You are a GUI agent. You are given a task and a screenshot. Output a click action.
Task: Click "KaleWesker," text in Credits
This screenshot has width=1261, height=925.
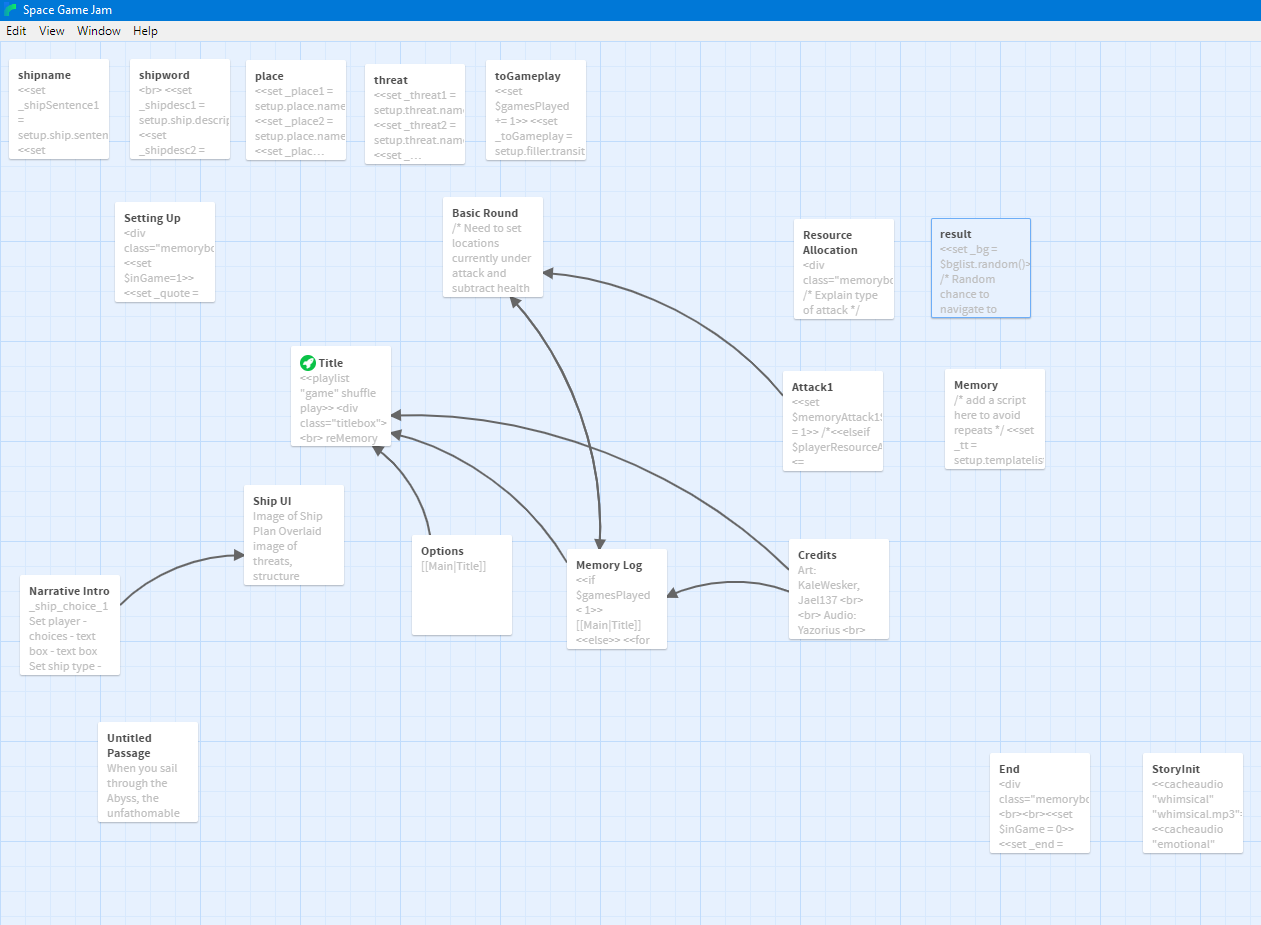pos(829,585)
